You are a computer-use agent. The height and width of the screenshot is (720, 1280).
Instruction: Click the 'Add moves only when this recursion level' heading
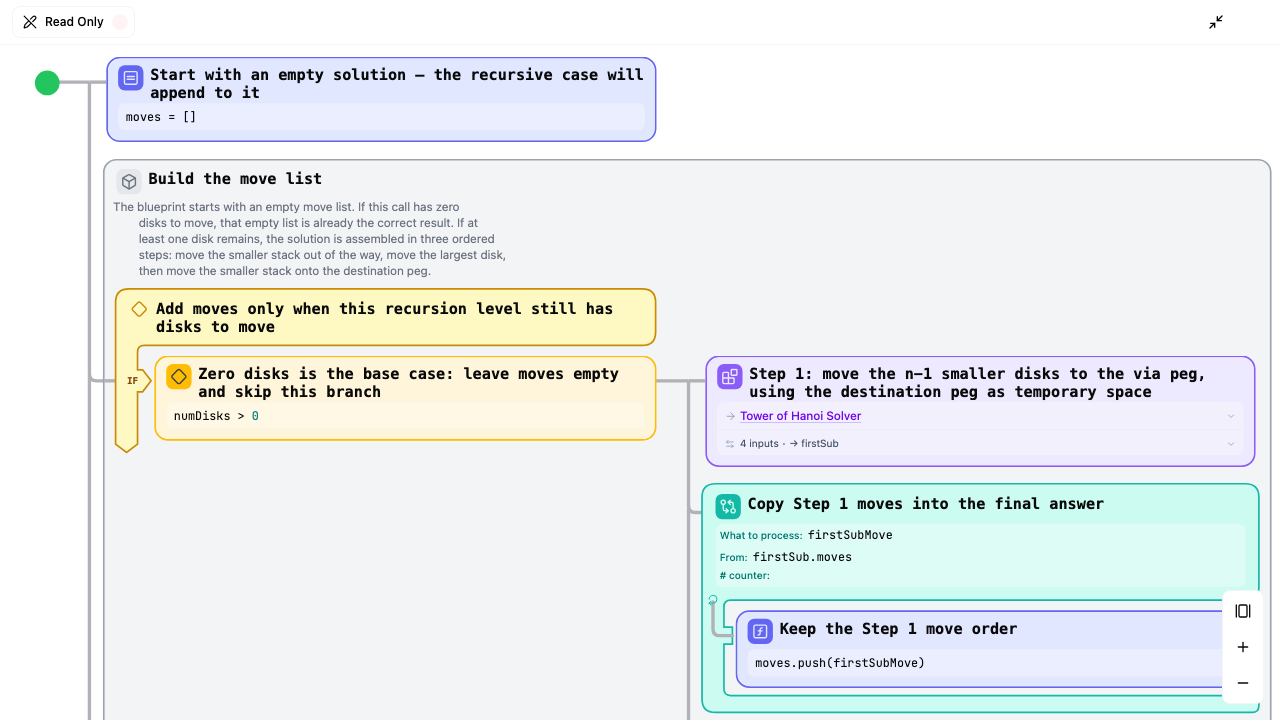pyautogui.click(x=385, y=318)
